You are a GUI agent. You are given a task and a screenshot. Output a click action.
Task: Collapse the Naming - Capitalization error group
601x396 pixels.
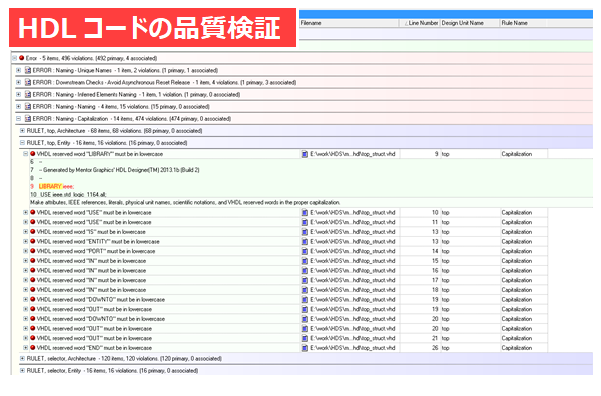coord(18,118)
